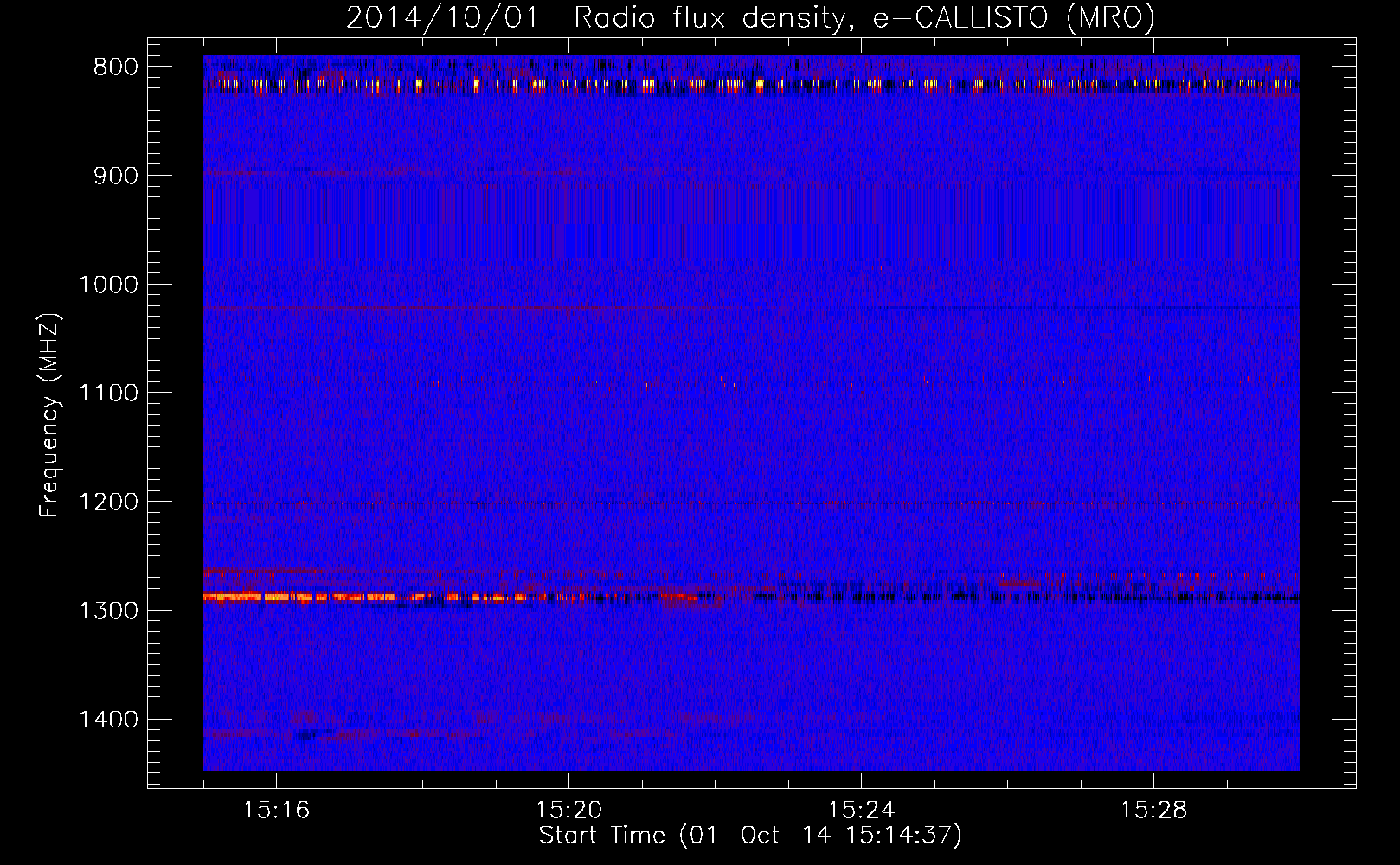Screen dimensions: 1400x865
Task: Click the plot title "Radio flux density, e-CALLISTO (MRO)"
Action: [864, 18]
